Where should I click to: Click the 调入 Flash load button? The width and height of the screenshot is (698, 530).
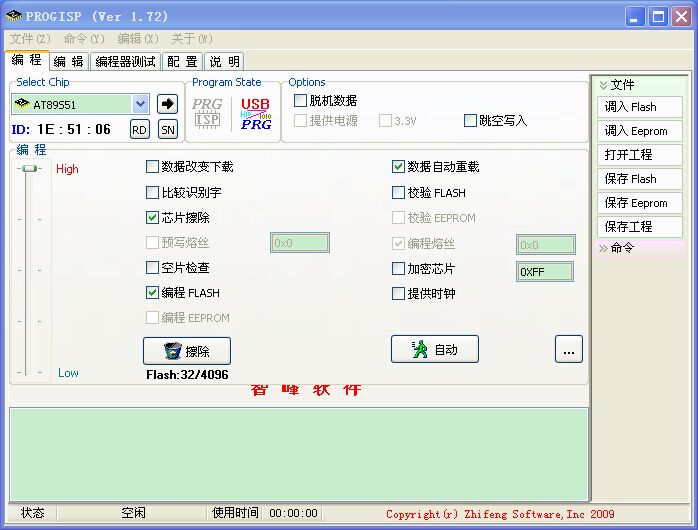tap(641, 107)
